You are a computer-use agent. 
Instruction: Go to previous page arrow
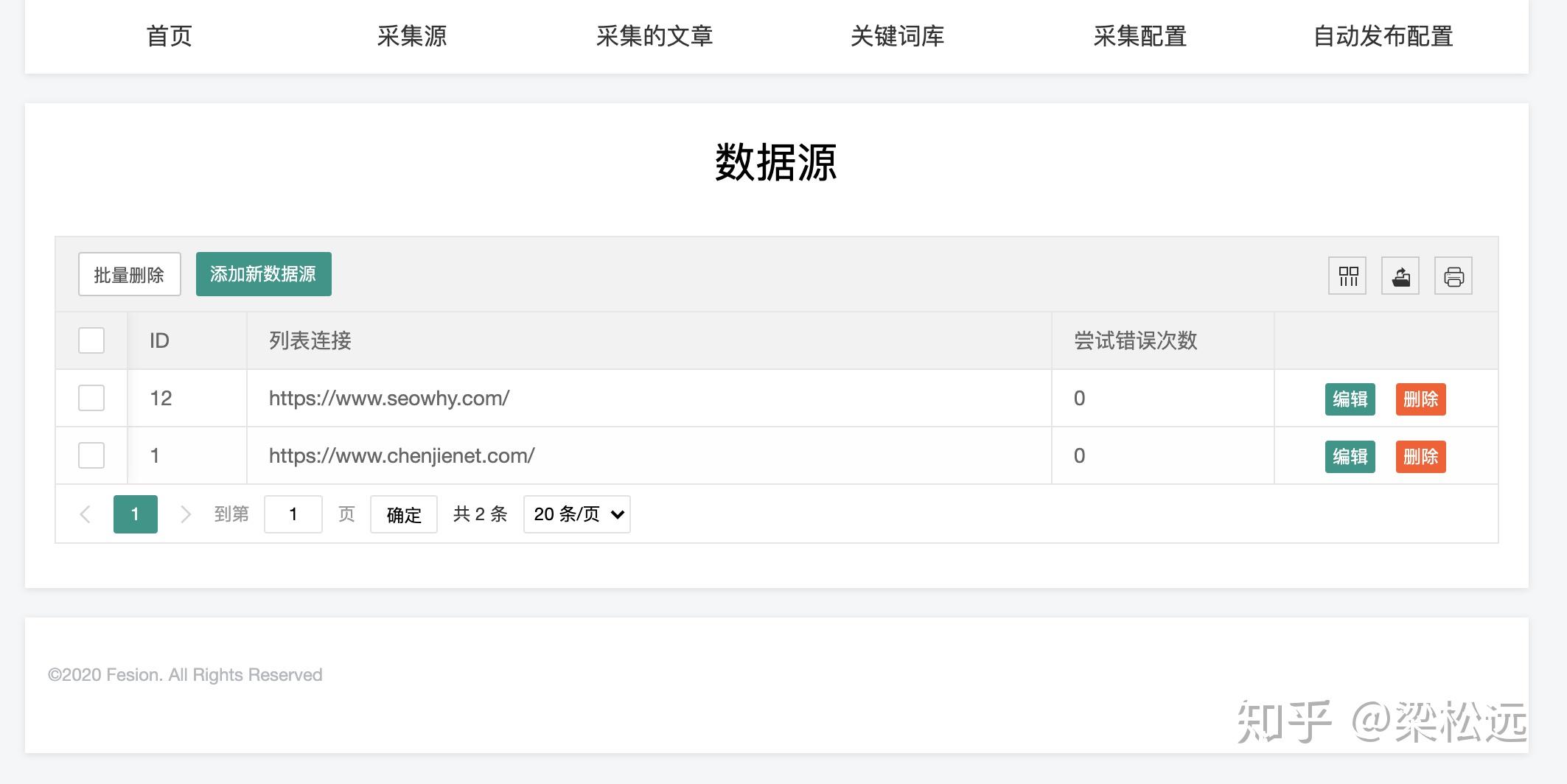85,514
